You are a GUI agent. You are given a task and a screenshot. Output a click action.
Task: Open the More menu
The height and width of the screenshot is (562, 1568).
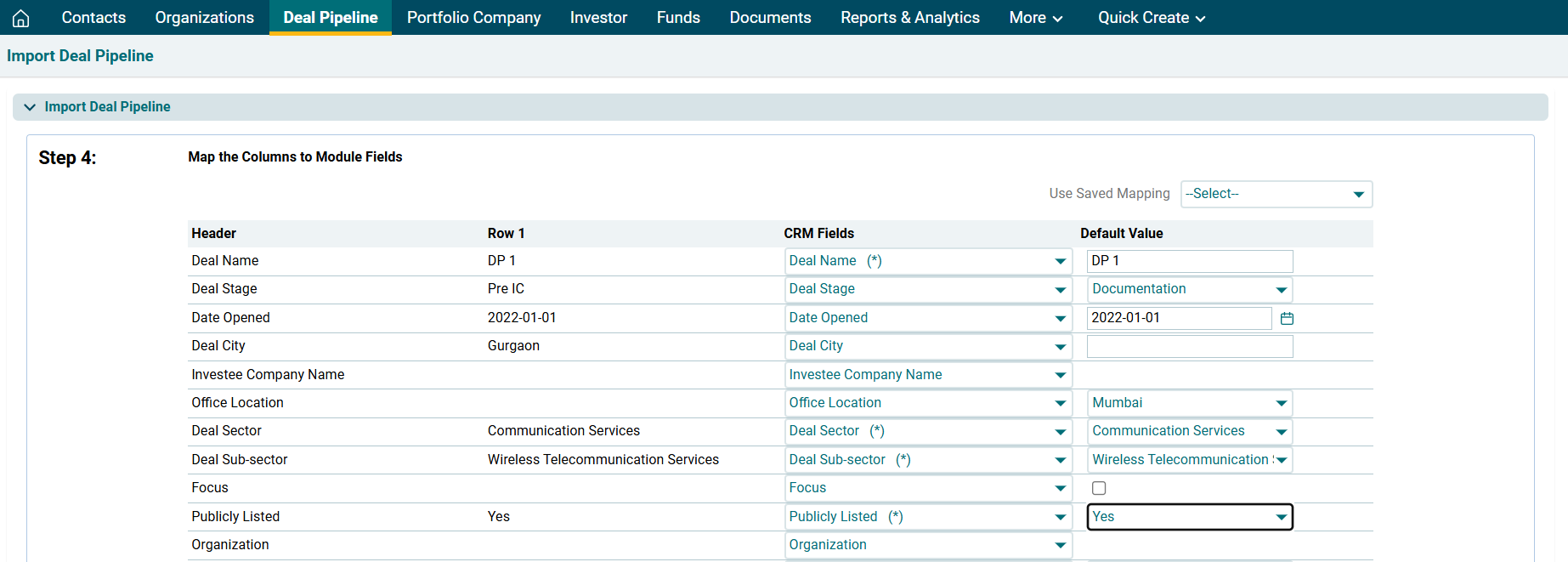[x=1035, y=18]
